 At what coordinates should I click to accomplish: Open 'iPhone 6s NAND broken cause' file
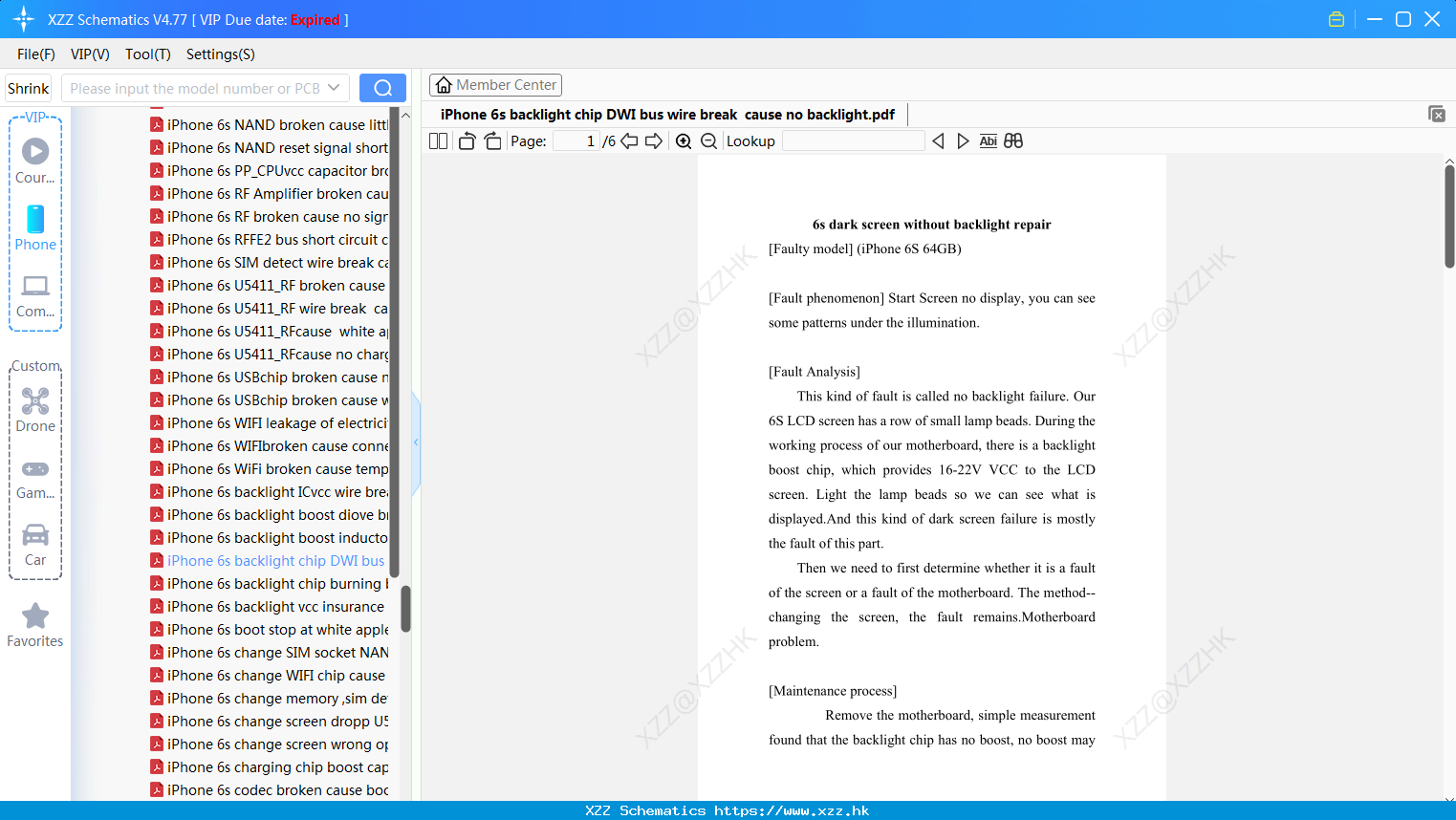point(270,125)
